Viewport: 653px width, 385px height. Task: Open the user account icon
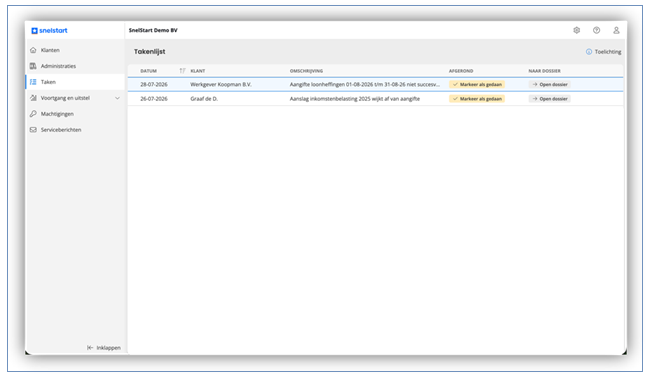616,30
